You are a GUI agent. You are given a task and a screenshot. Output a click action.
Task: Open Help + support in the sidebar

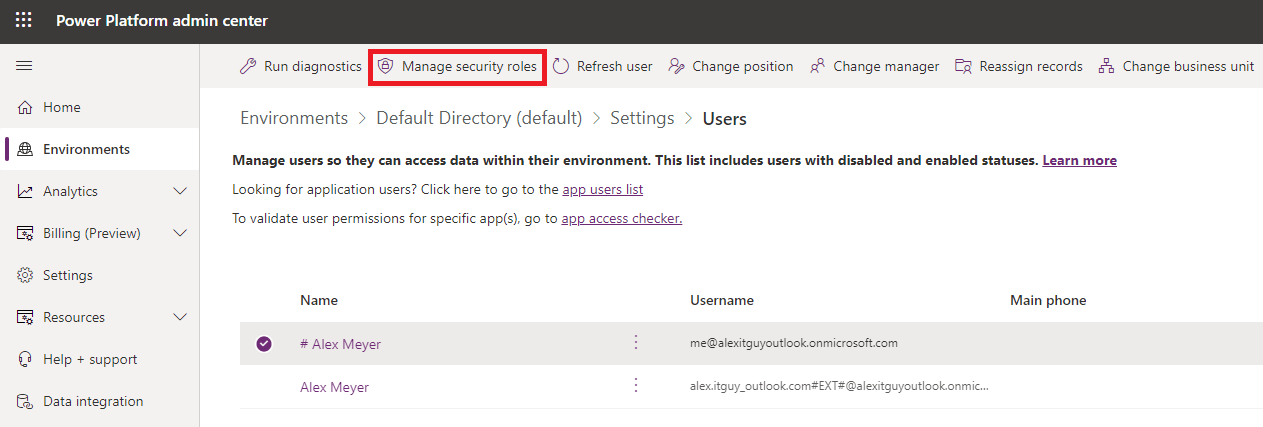pos(90,359)
